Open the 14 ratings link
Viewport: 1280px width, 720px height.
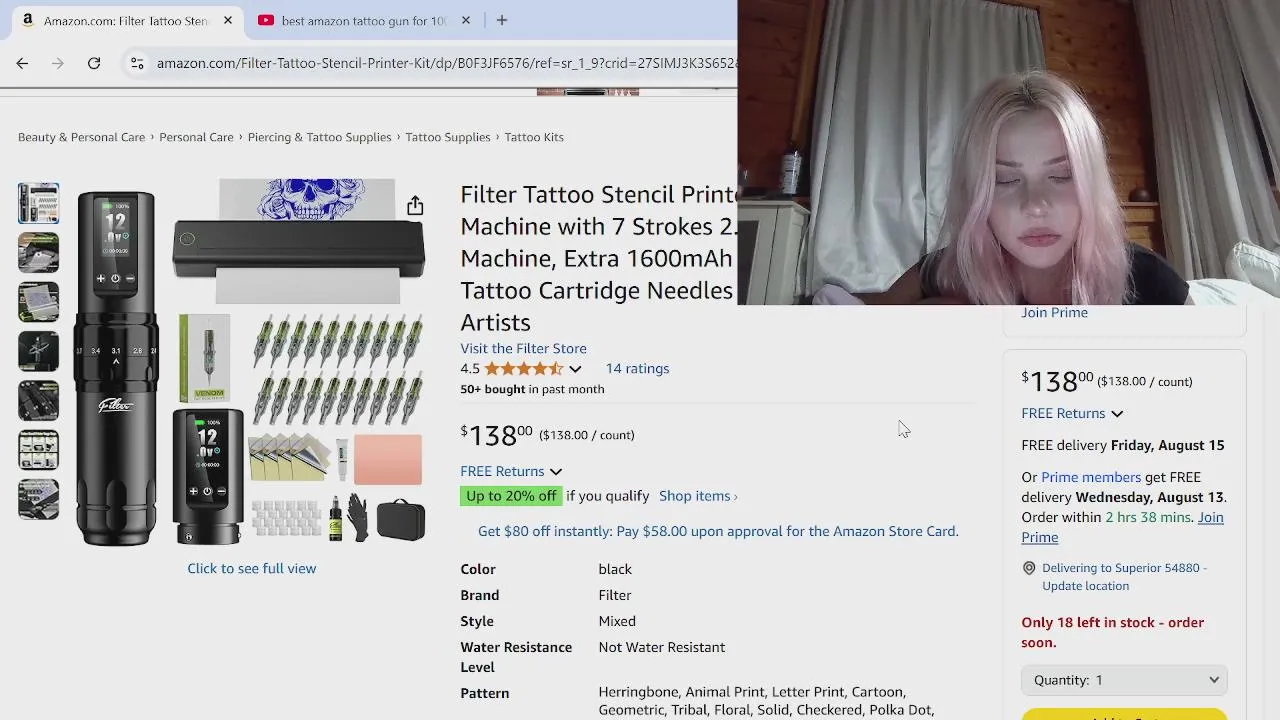pos(637,368)
